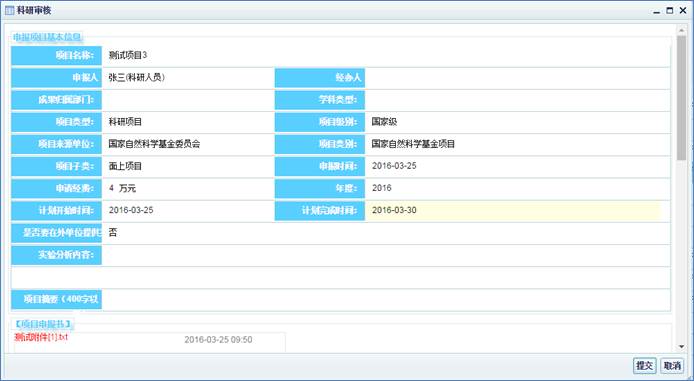Click the 项目子类 value 面上项目

tap(125, 166)
